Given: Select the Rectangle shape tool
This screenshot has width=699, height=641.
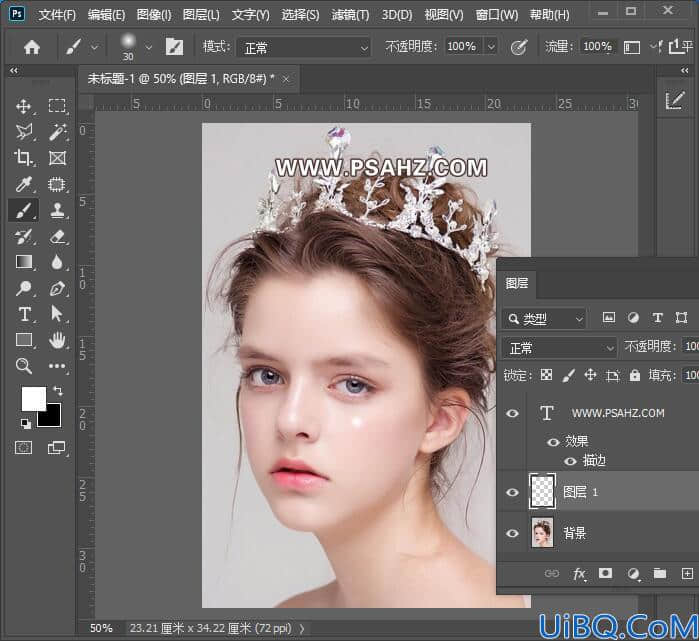Looking at the screenshot, I should coord(24,340).
